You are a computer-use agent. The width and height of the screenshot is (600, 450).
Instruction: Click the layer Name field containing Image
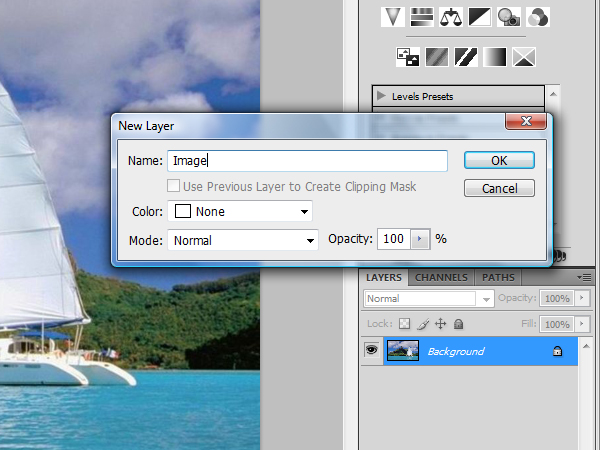coord(307,161)
